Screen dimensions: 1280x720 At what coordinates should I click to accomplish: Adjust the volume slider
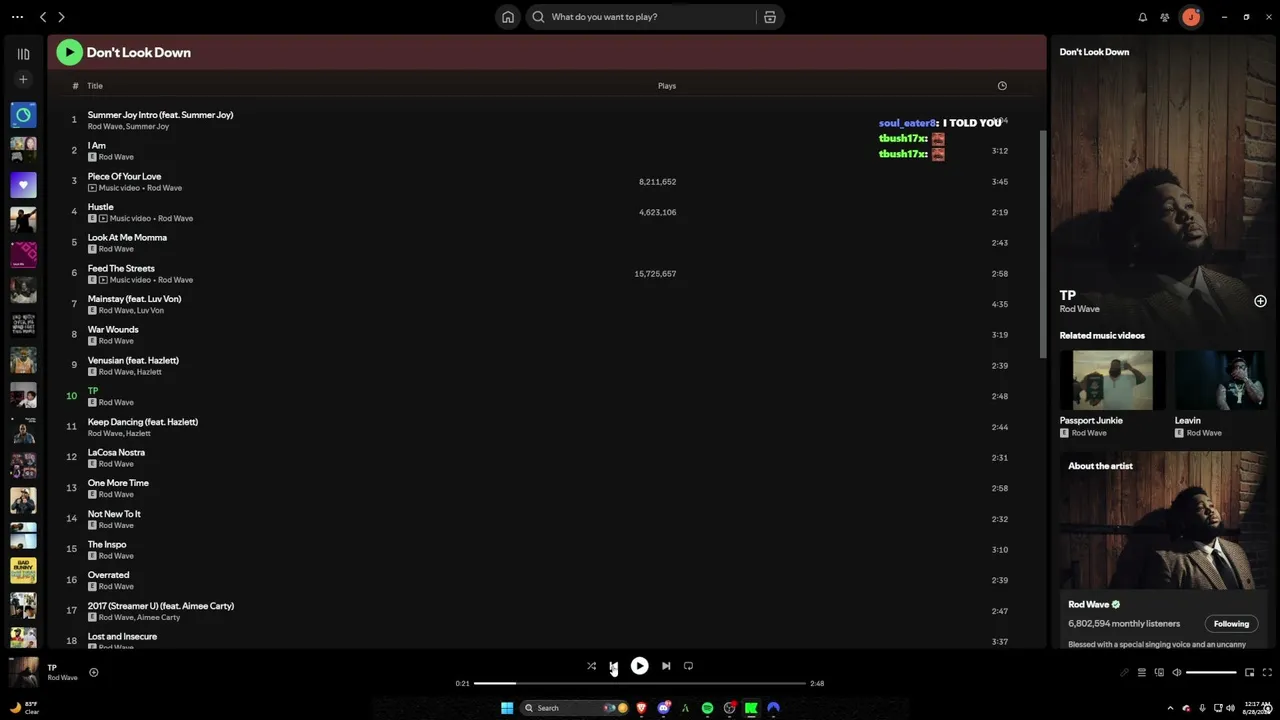(x=1211, y=673)
